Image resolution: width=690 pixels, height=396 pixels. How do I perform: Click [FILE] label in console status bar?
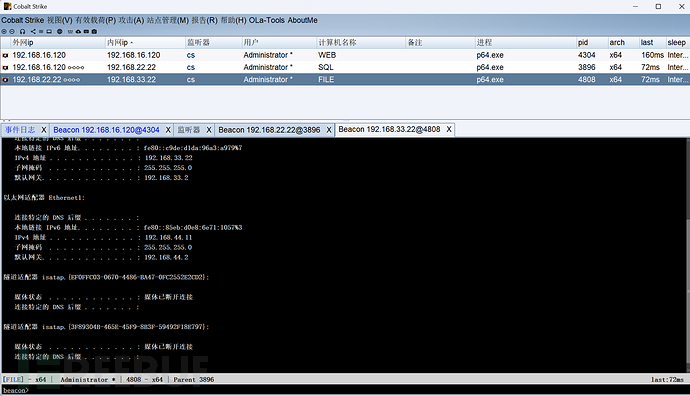(x=13, y=379)
